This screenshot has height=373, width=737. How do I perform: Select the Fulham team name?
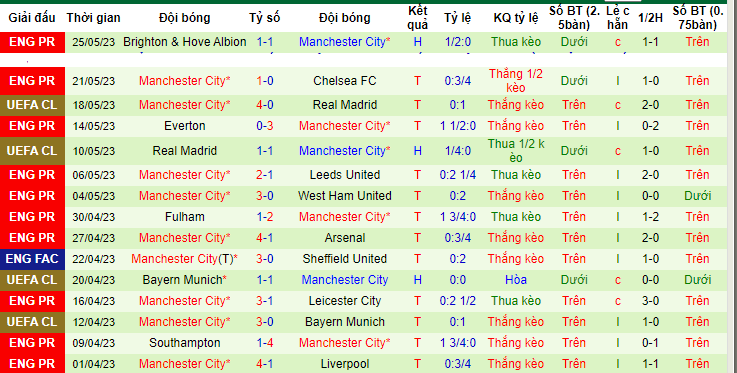tap(185, 217)
